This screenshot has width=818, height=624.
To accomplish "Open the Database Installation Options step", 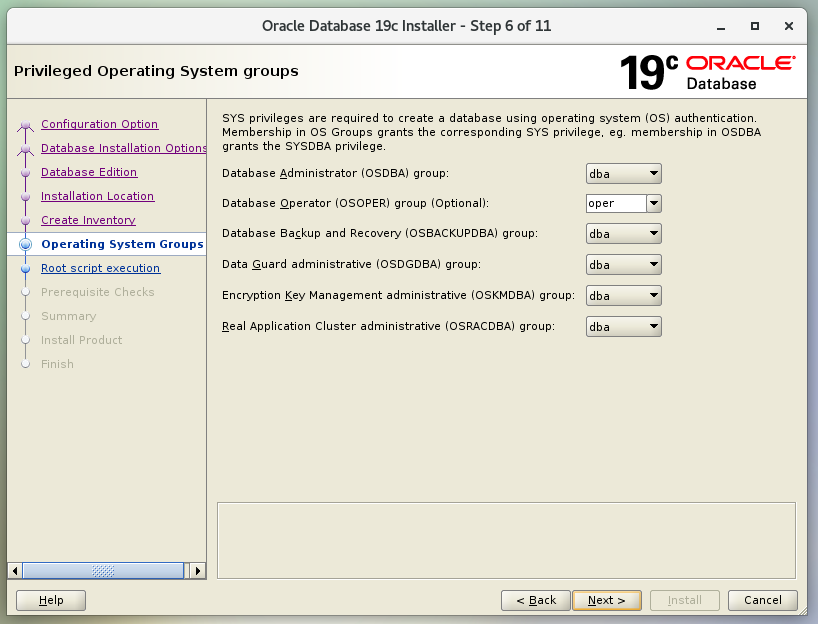I will [123, 148].
